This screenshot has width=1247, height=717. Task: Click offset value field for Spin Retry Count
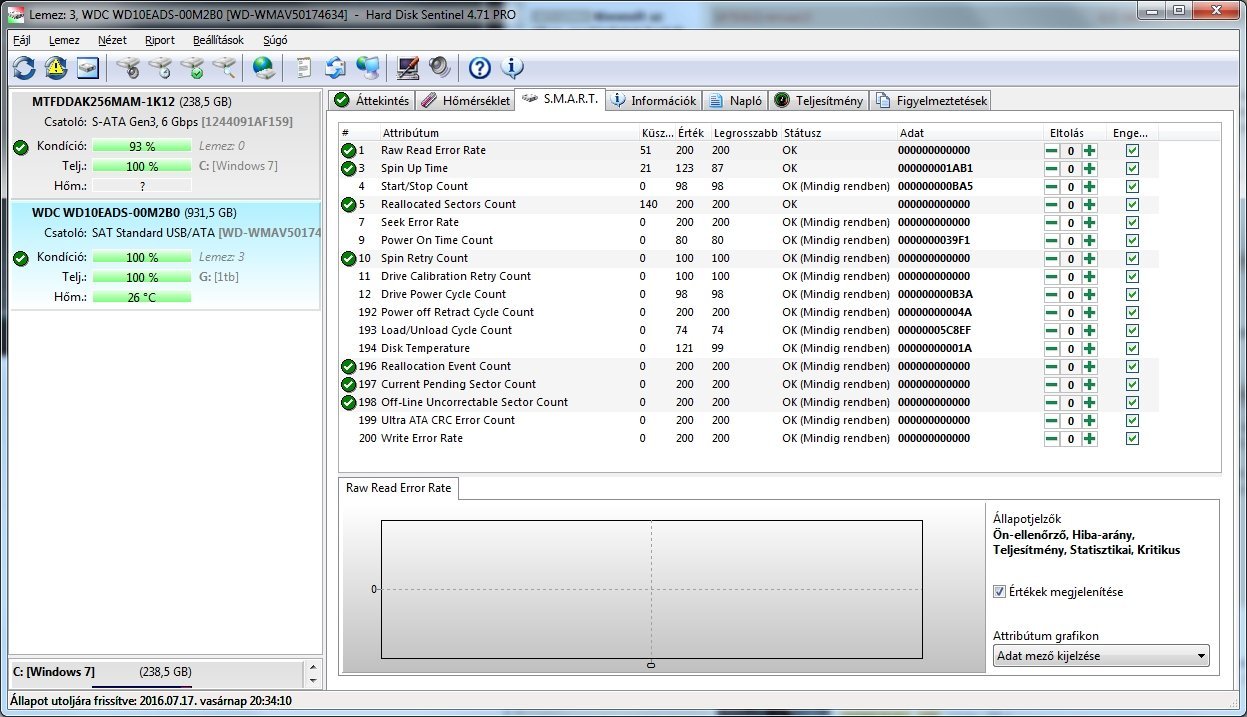(1070, 258)
